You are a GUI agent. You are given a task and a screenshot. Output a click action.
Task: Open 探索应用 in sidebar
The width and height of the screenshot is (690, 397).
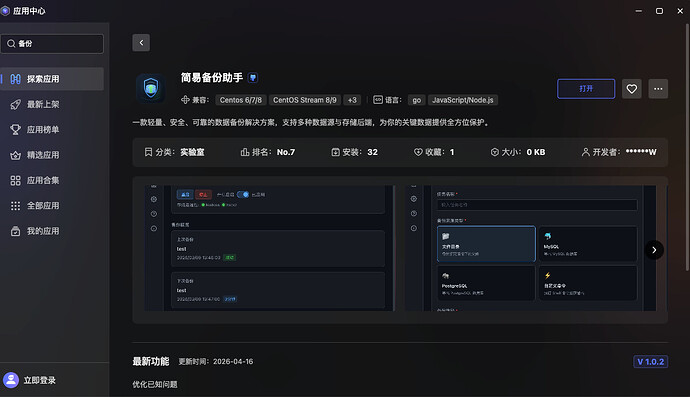pyautogui.click(x=52, y=79)
